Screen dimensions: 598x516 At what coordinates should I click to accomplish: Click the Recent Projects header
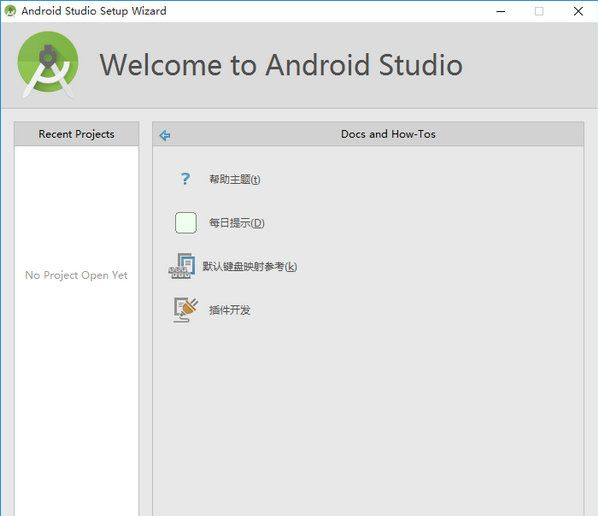pyautogui.click(x=76, y=134)
